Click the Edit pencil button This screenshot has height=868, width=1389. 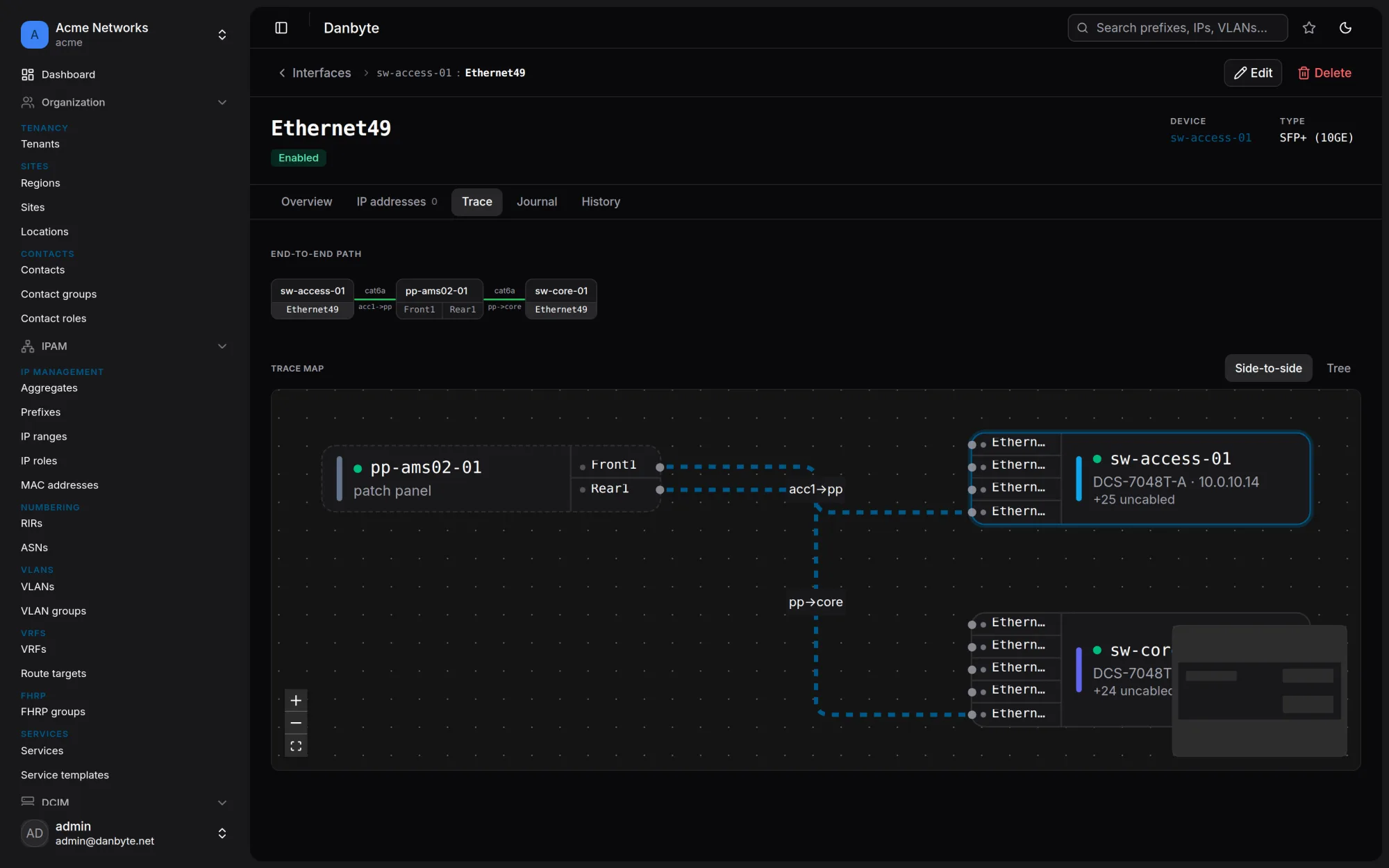tap(1253, 73)
